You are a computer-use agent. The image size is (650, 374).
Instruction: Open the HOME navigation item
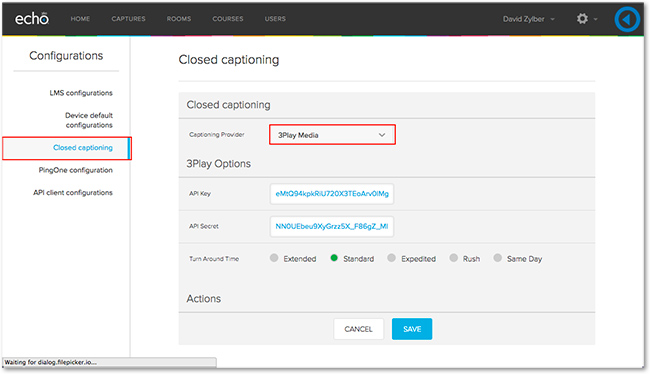click(x=80, y=19)
